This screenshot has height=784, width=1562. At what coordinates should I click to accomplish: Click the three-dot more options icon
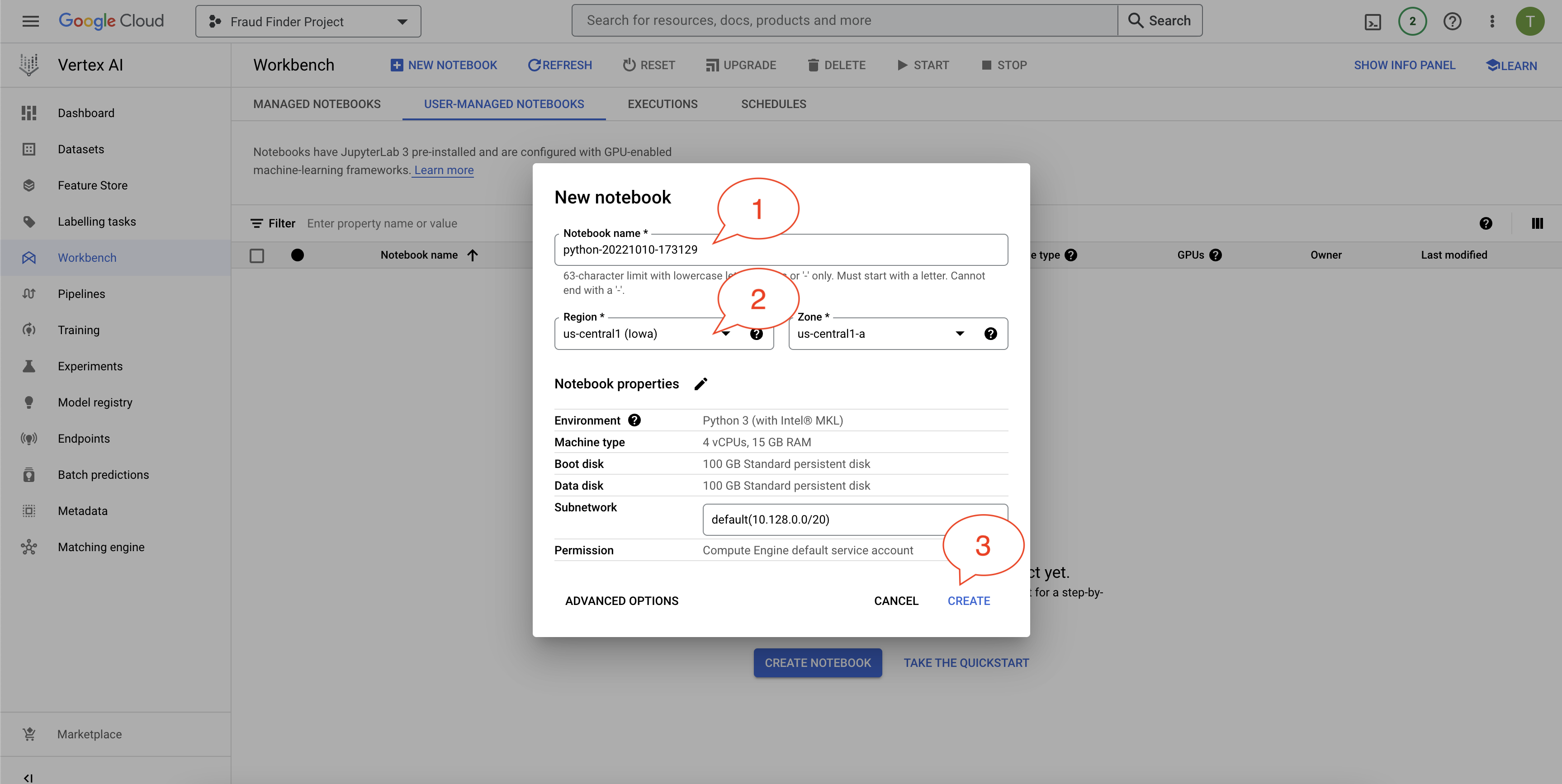click(x=1491, y=22)
